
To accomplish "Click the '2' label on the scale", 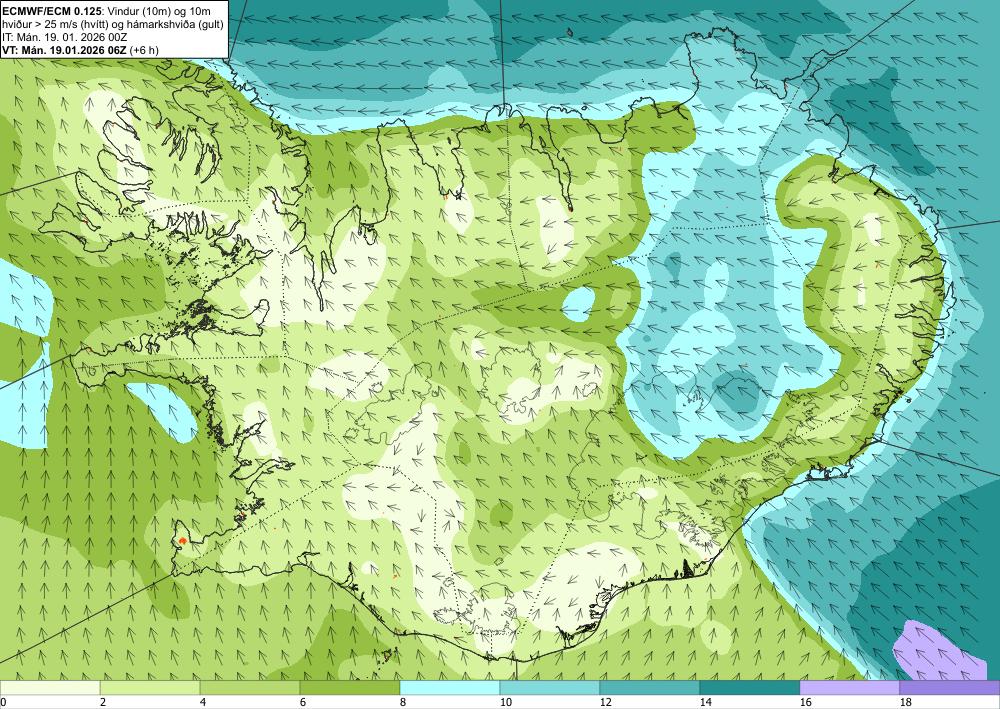I will click(x=103, y=703).
